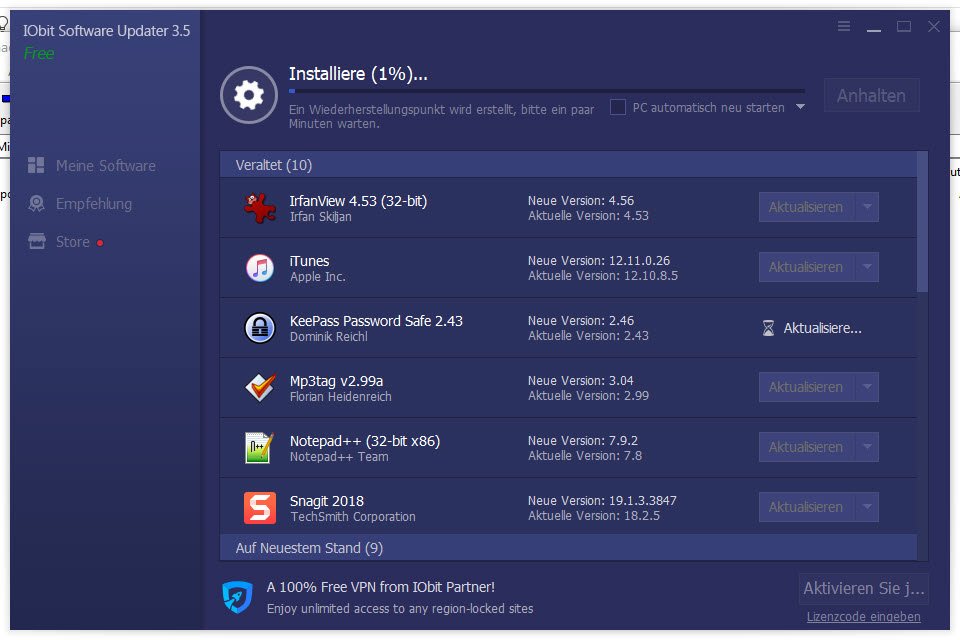960x640 pixels.
Task: Click the hourglass icon beside Aktualisiere...
Action: click(x=768, y=328)
